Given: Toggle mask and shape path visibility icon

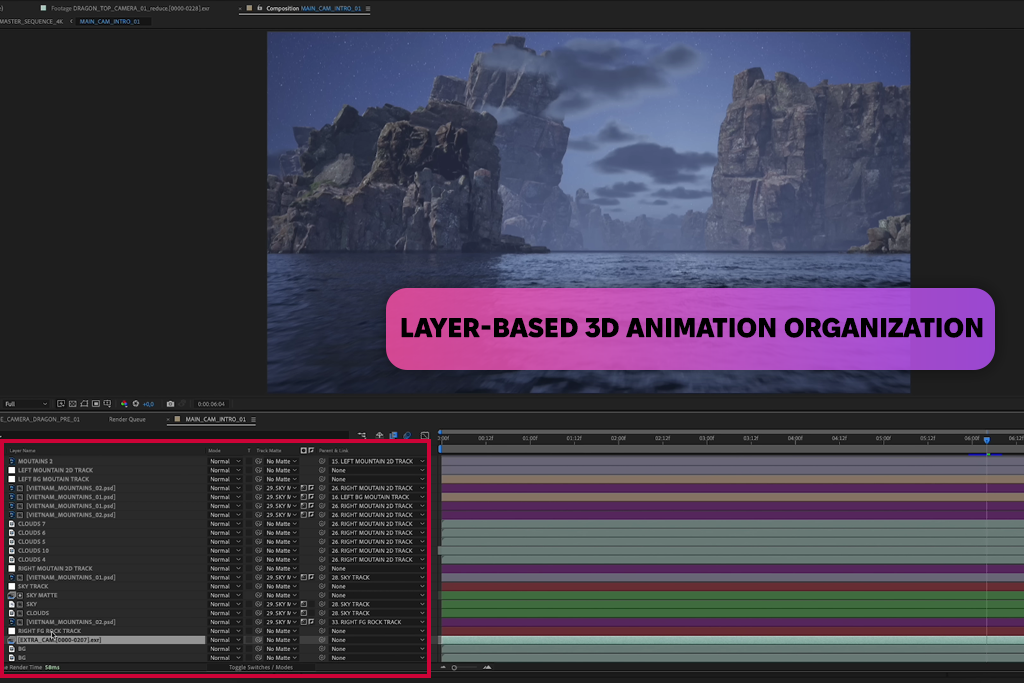Looking at the screenshot, I should 84,404.
